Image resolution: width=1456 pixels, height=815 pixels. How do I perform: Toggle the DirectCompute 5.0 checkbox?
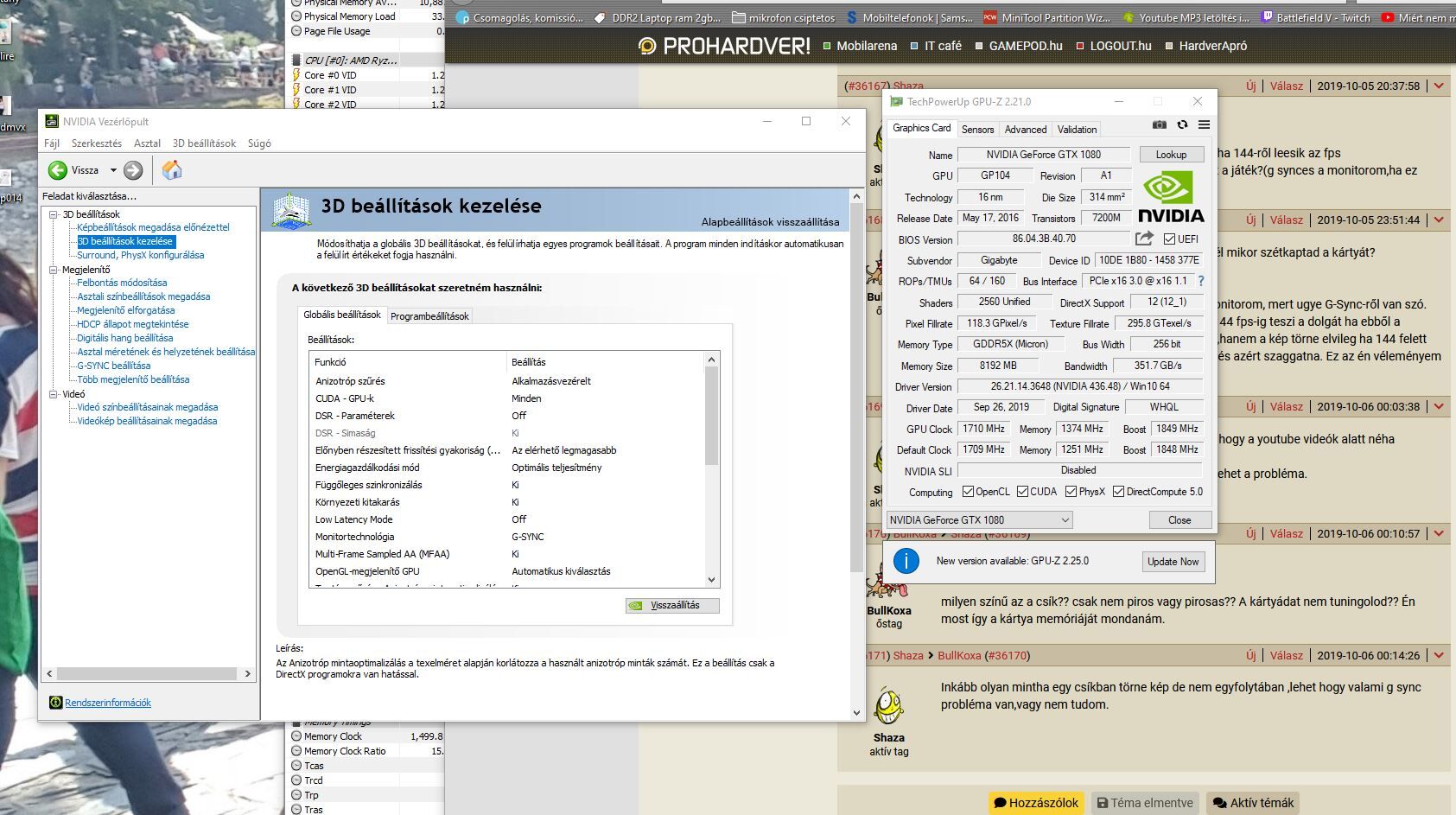coord(1118,492)
